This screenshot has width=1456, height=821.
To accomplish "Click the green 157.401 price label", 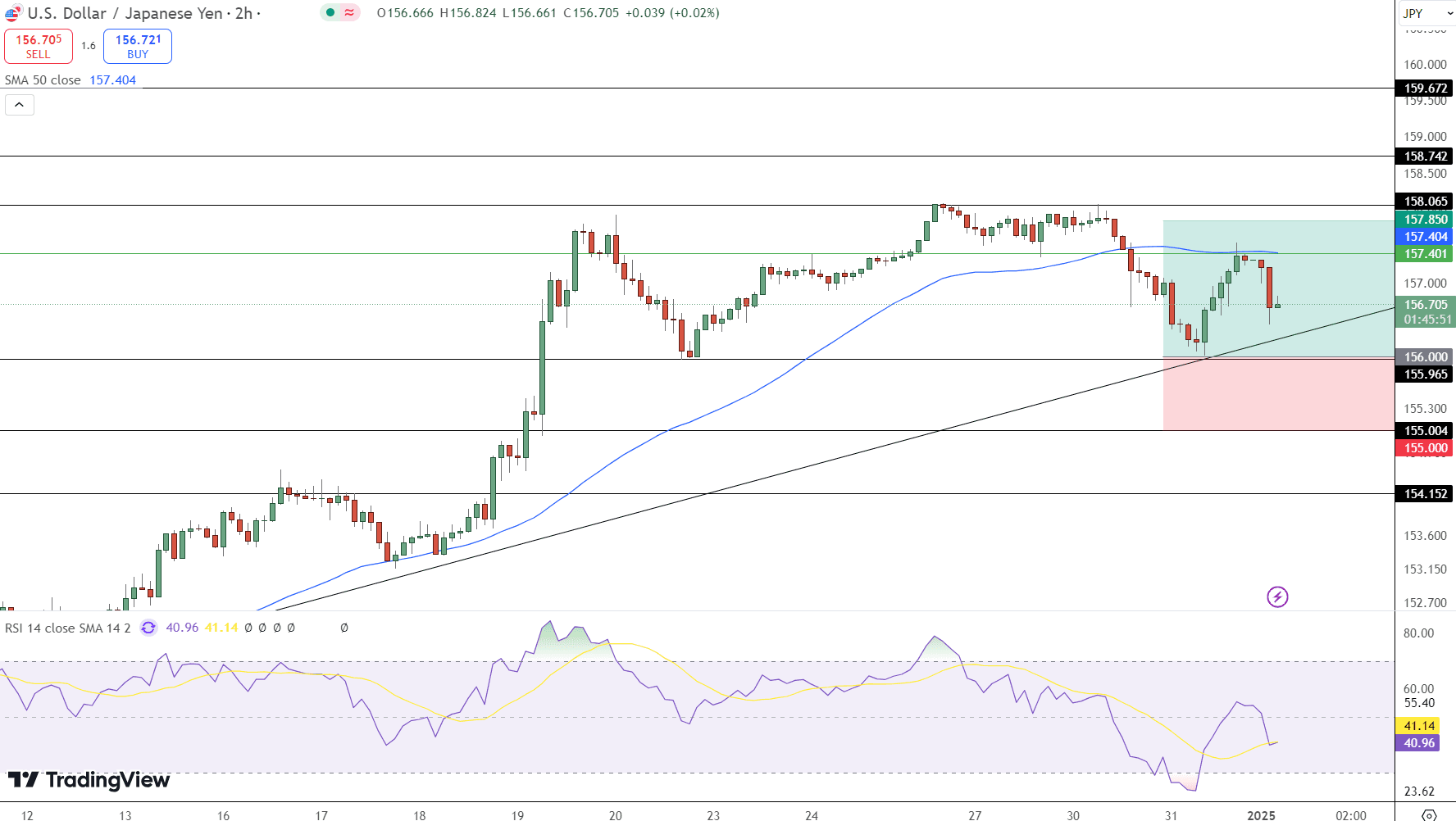I will 1425,254.
